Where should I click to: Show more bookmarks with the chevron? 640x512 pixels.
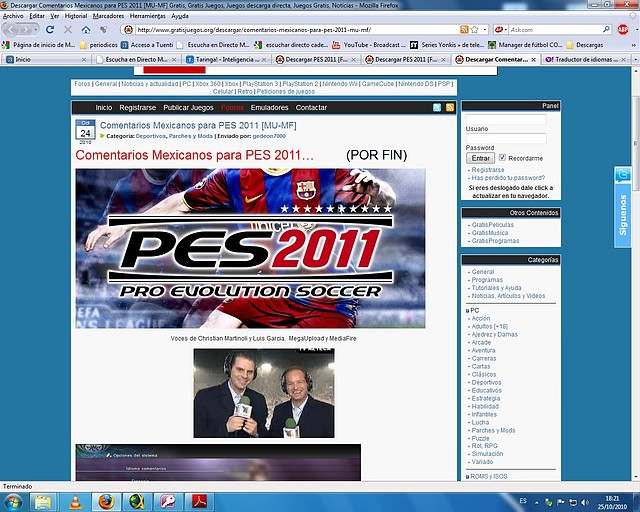(x=633, y=45)
